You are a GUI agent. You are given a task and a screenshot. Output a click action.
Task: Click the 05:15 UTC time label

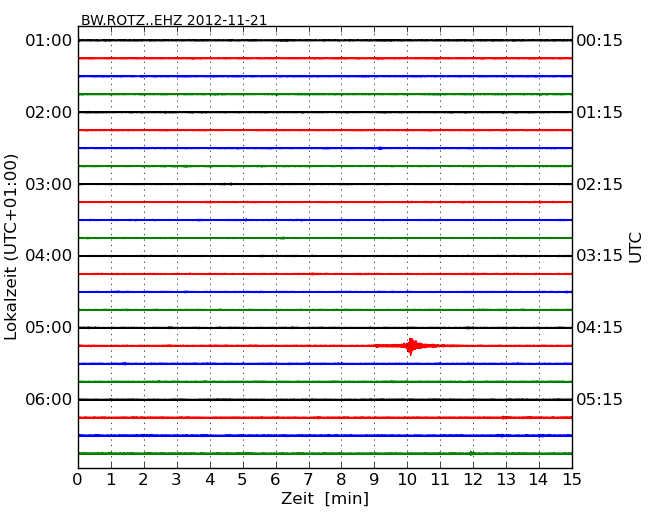click(599, 399)
